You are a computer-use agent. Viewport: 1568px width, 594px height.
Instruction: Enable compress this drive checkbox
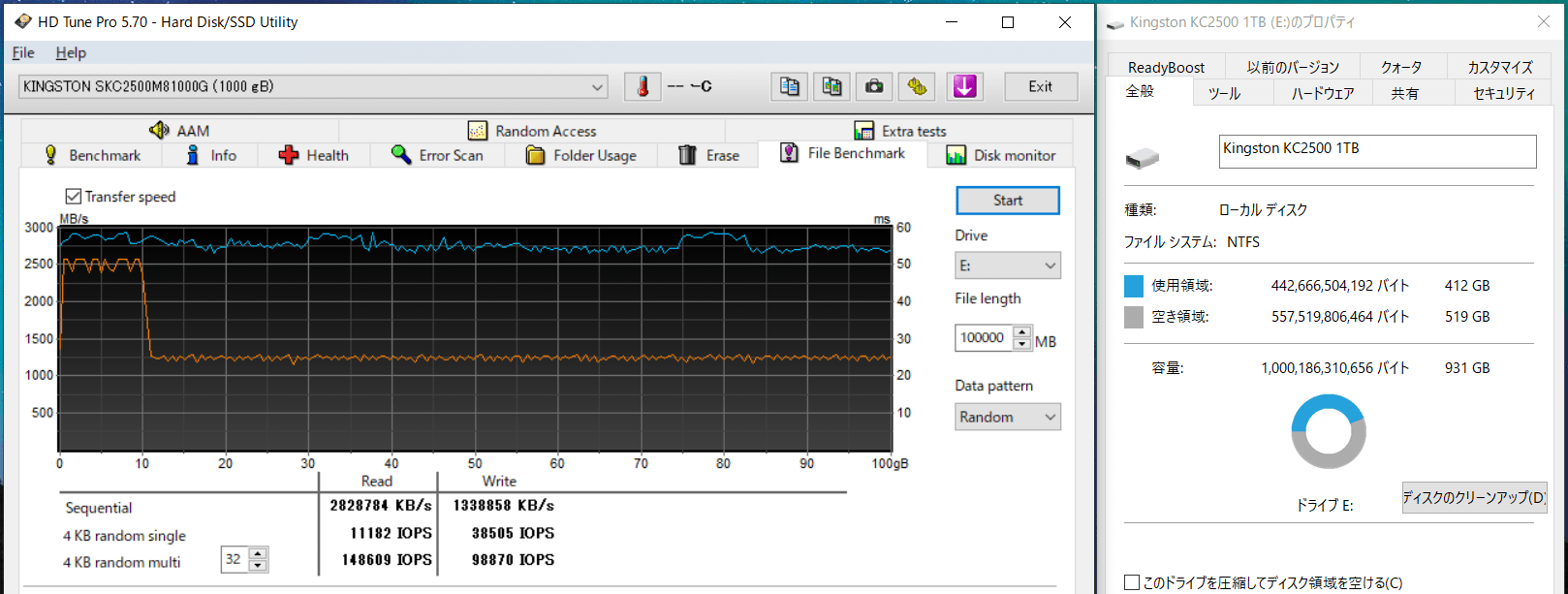coord(1132,582)
